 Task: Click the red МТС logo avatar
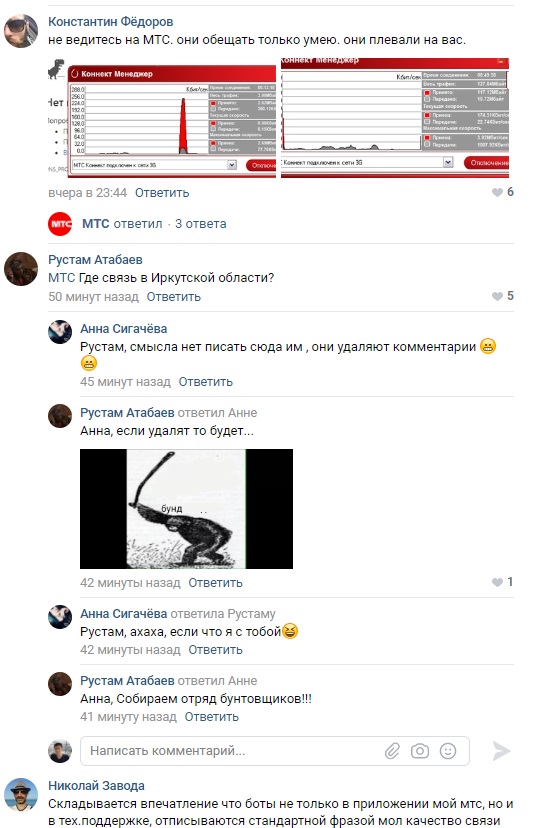(60, 223)
